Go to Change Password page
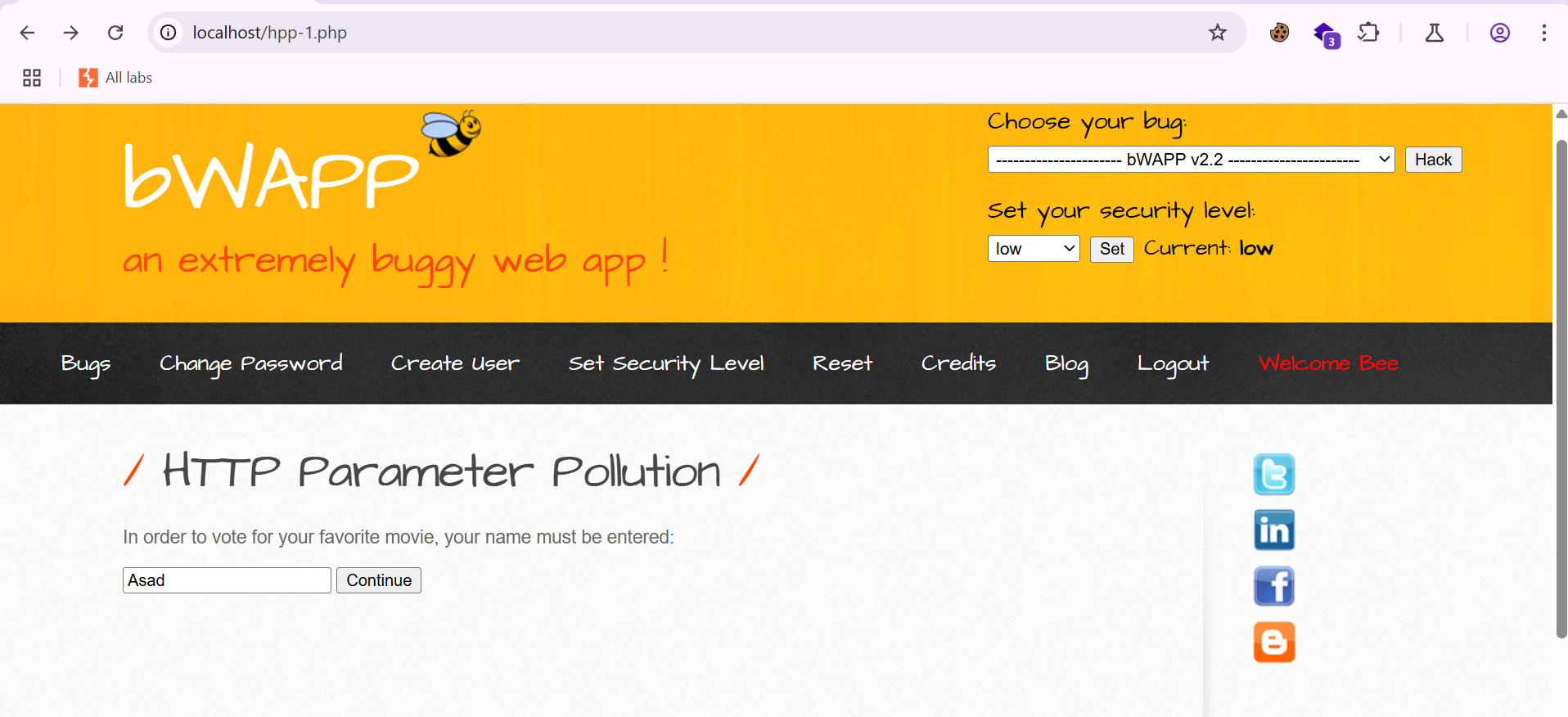This screenshot has height=717, width=1568. 250,363
